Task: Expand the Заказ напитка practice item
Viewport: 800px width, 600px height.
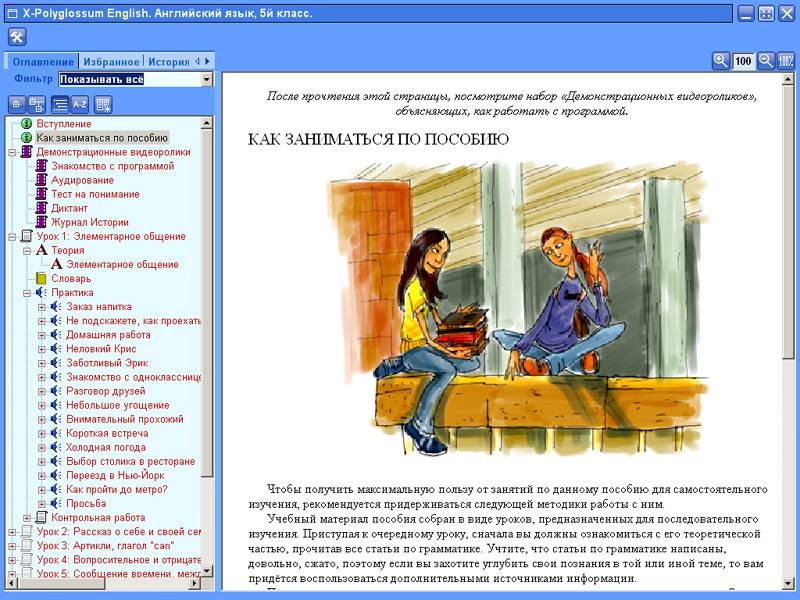Action: pyautogui.click(x=42, y=307)
